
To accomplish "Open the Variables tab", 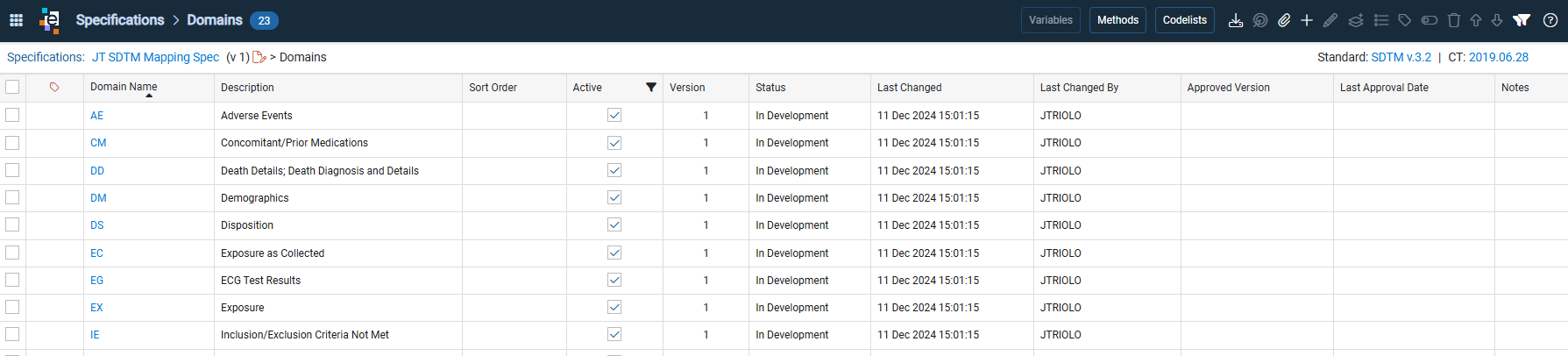I will pyautogui.click(x=1051, y=20).
